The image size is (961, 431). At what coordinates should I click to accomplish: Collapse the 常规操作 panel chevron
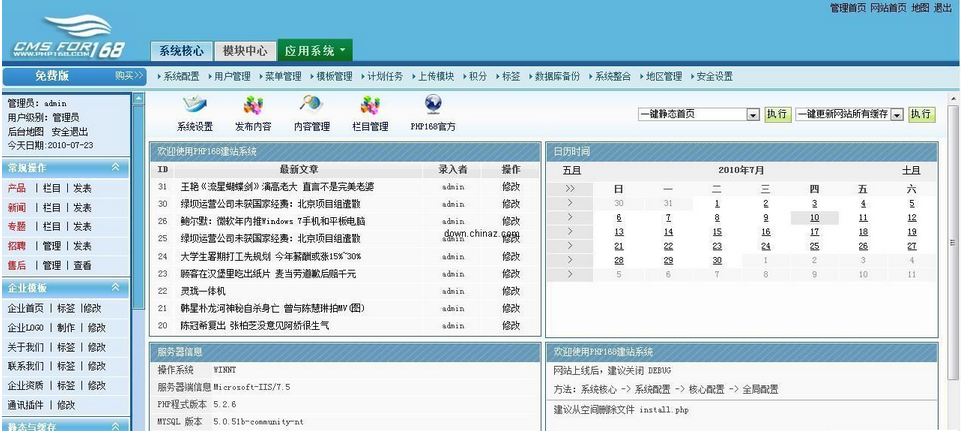[x=115, y=167]
